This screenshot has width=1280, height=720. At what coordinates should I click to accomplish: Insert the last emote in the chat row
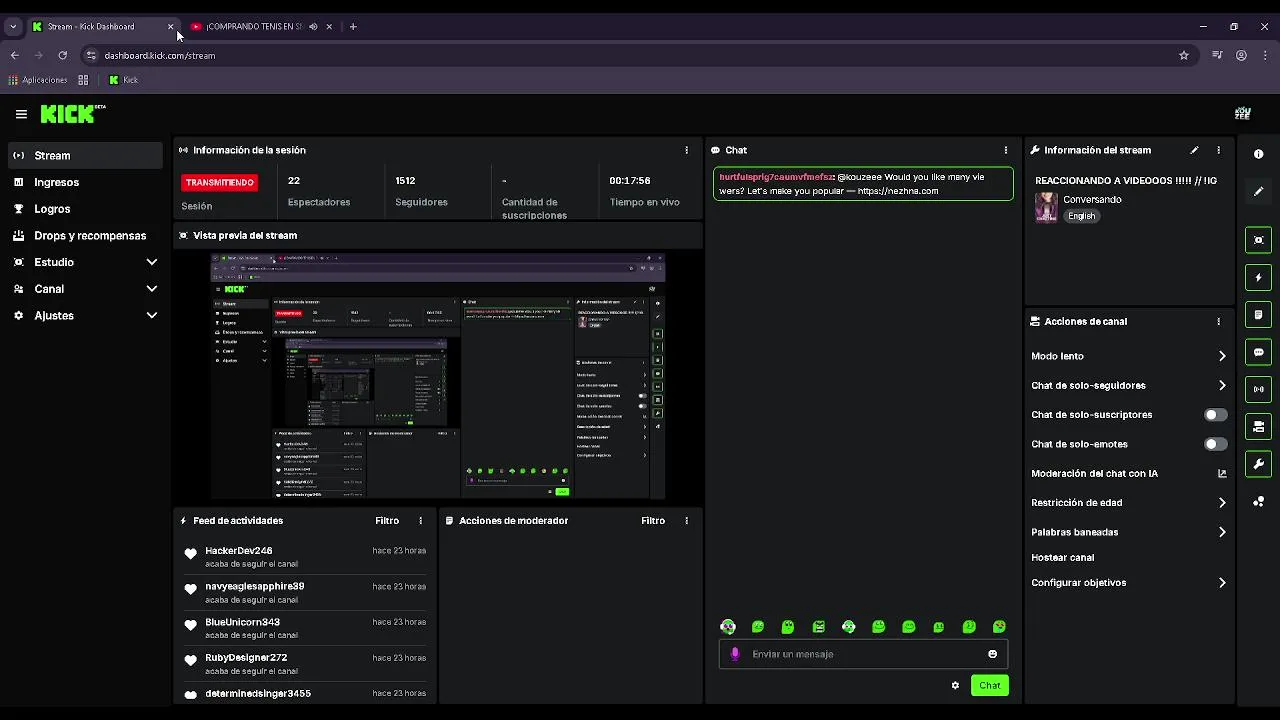[999, 627]
